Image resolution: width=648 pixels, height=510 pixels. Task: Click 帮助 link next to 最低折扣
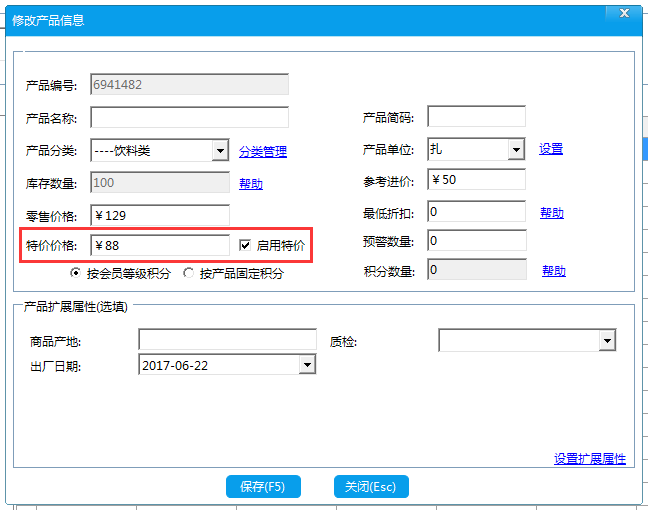pyautogui.click(x=552, y=213)
